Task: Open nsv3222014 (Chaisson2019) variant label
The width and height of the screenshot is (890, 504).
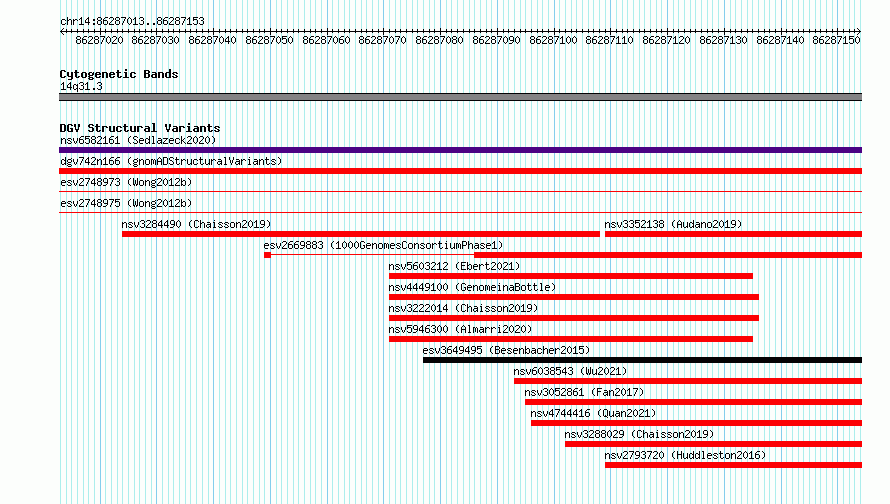Action: pyautogui.click(x=463, y=308)
